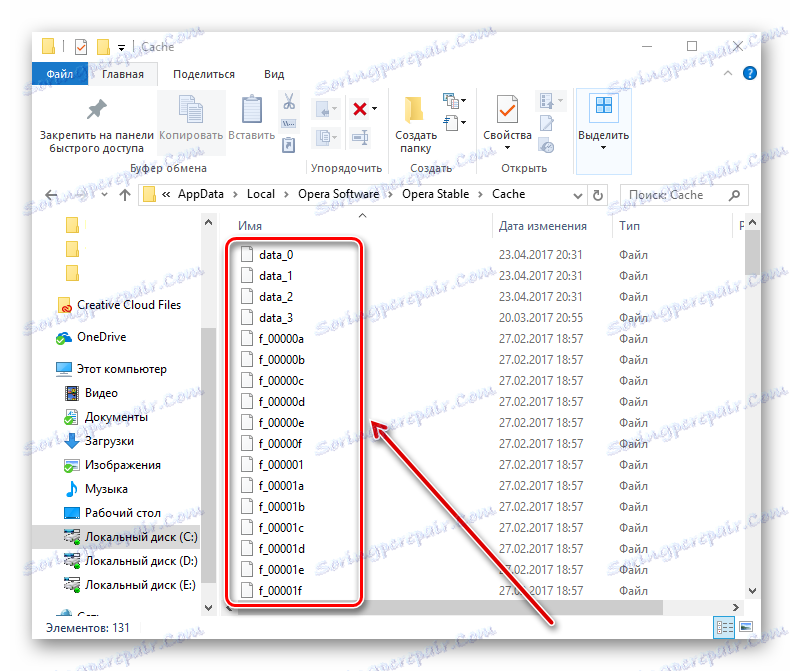This screenshot has width=793, height=671.
Task: Open the Файл tab
Action: click(x=60, y=74)
